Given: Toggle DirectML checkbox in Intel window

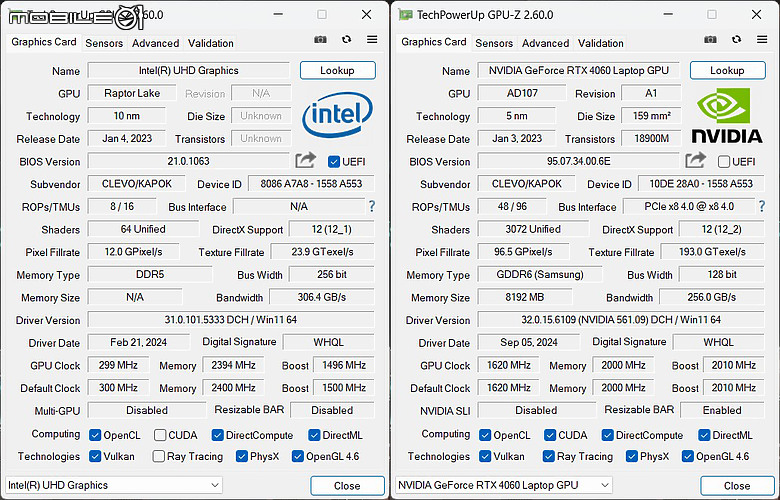Looking at the screenshot, I should [x=314, y=435].
